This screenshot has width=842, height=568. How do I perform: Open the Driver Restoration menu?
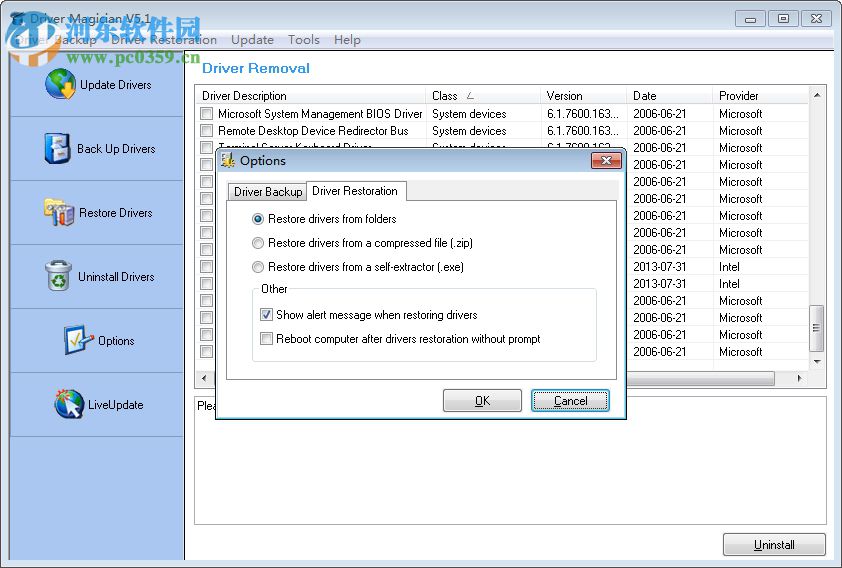(x=164, y=40)
